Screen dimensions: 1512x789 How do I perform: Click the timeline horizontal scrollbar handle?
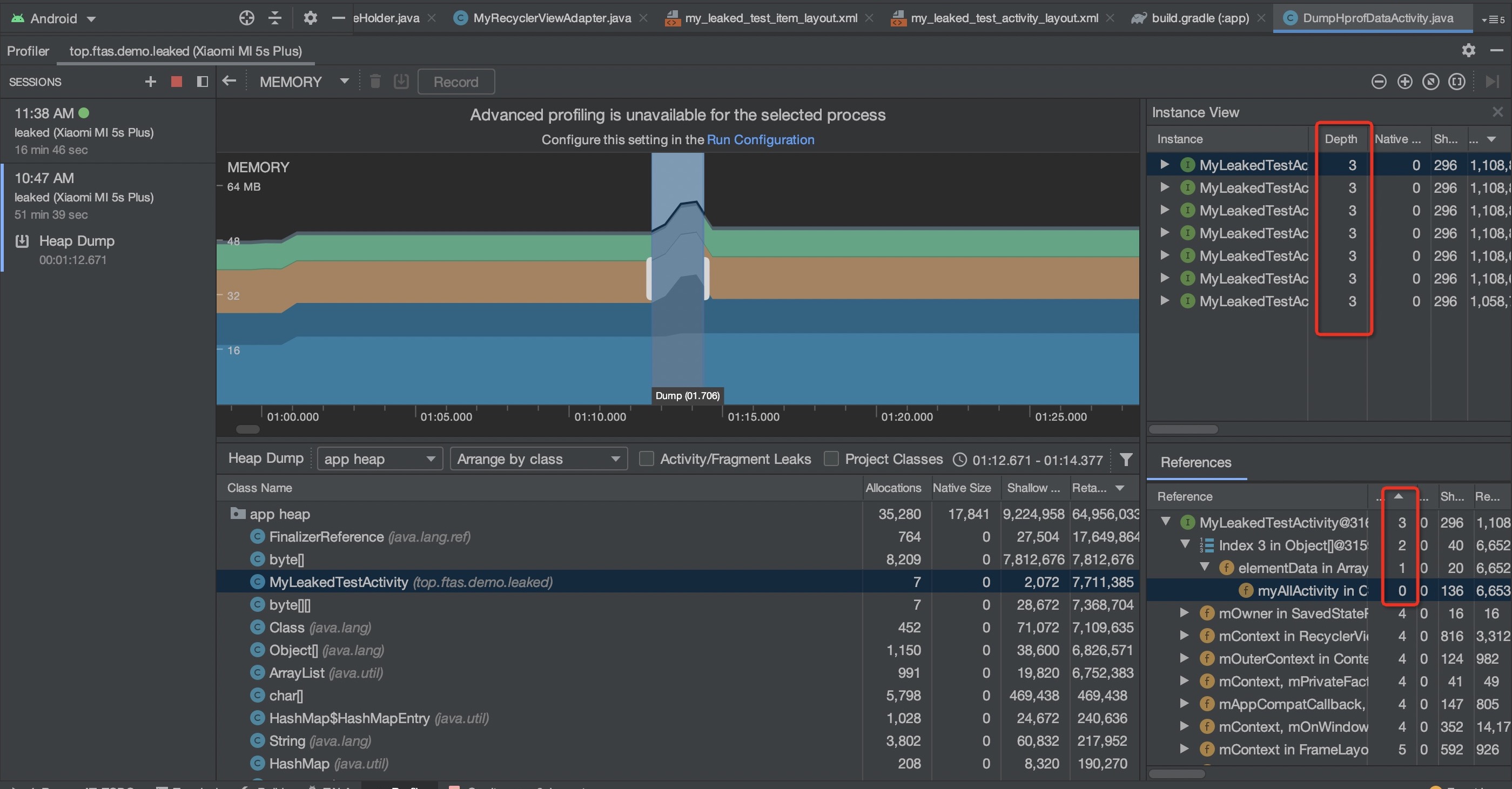point(248,429)
